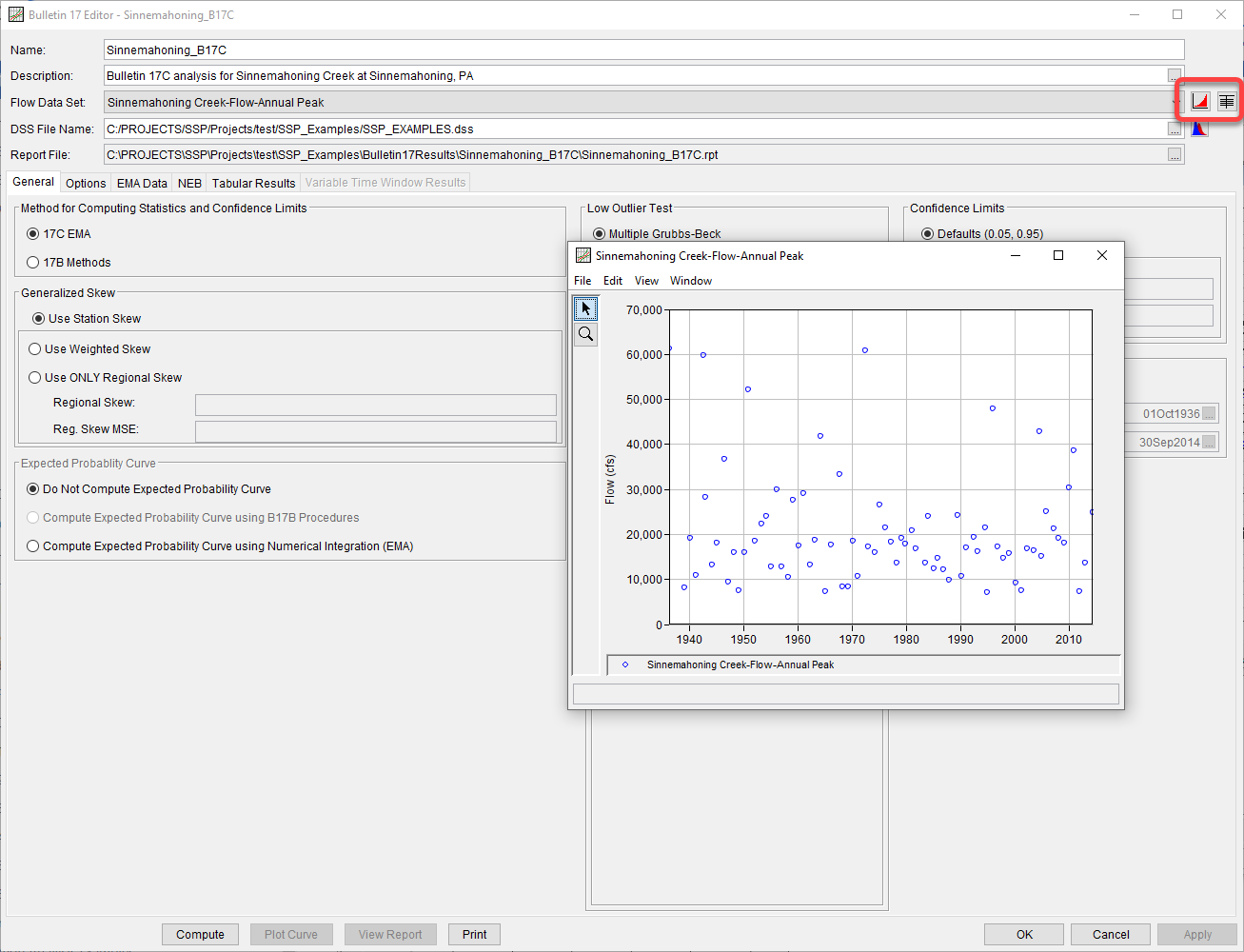Viewport: 1244px width, 952px height.
Task: Open View menu in plot window
Action: (x=646, y=281)
